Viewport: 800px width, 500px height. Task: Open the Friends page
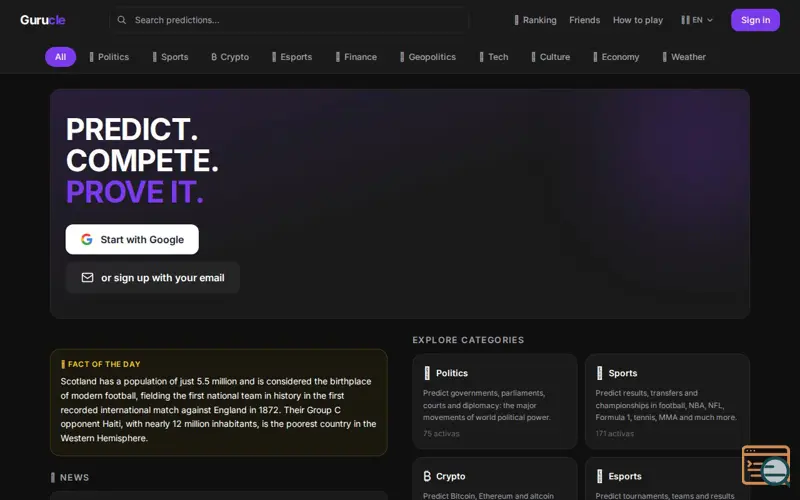tap(584, 20)
